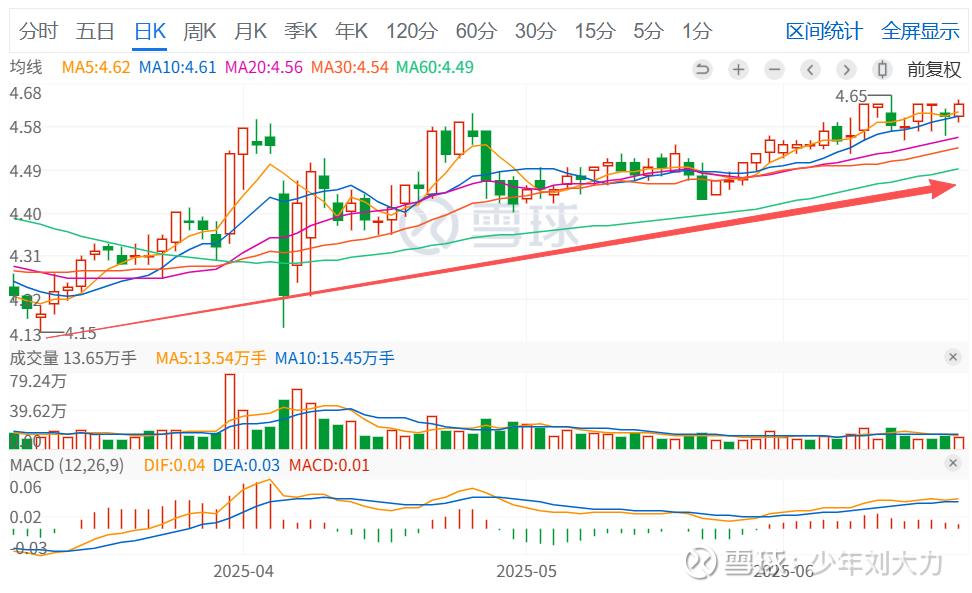Click the 39.62万 volume axis label

[38, 411]
